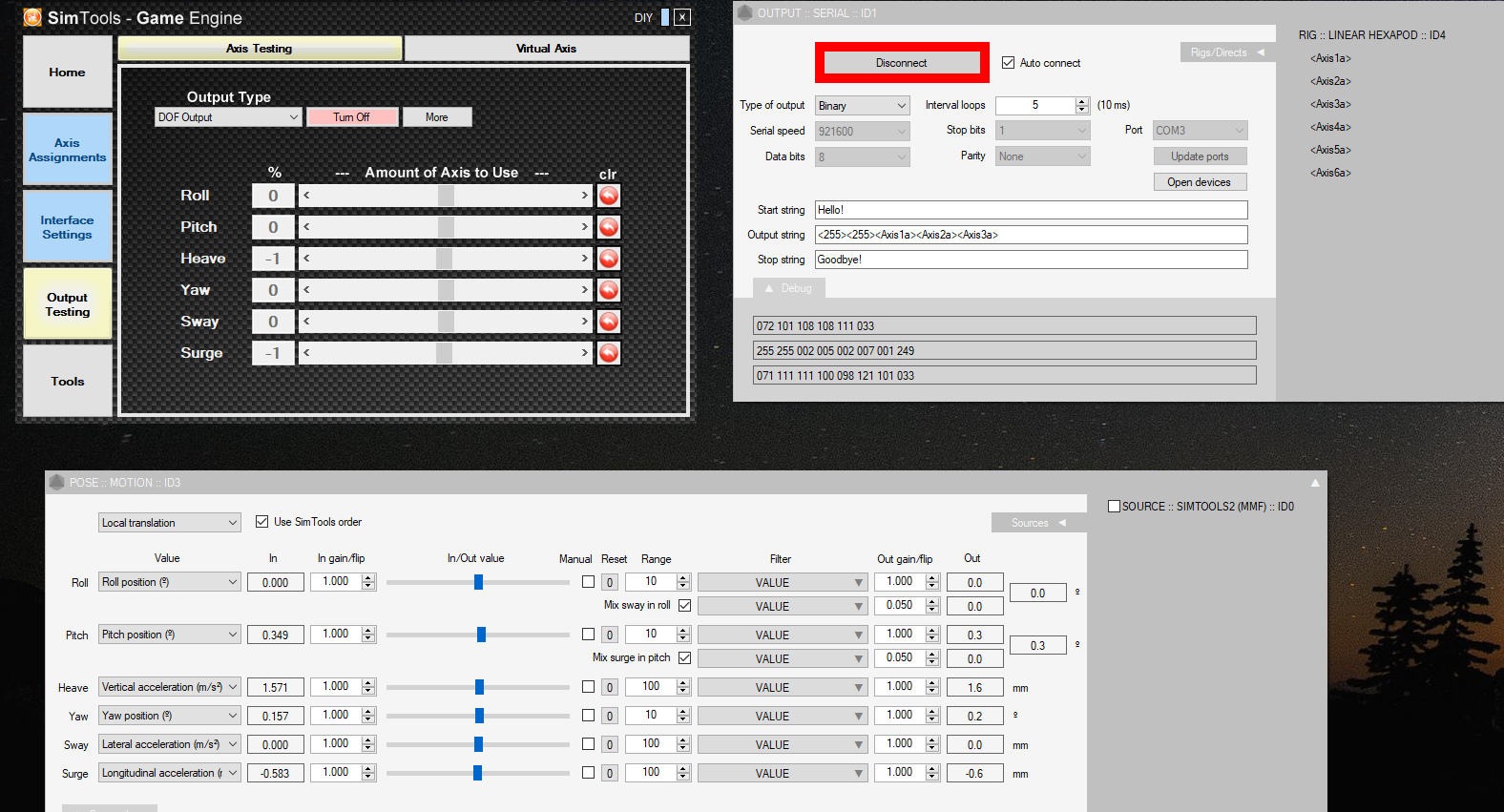Switch to the Virtual Axis tab
The height and width of the screenshot is (812, 1504).
coord(546,49)
